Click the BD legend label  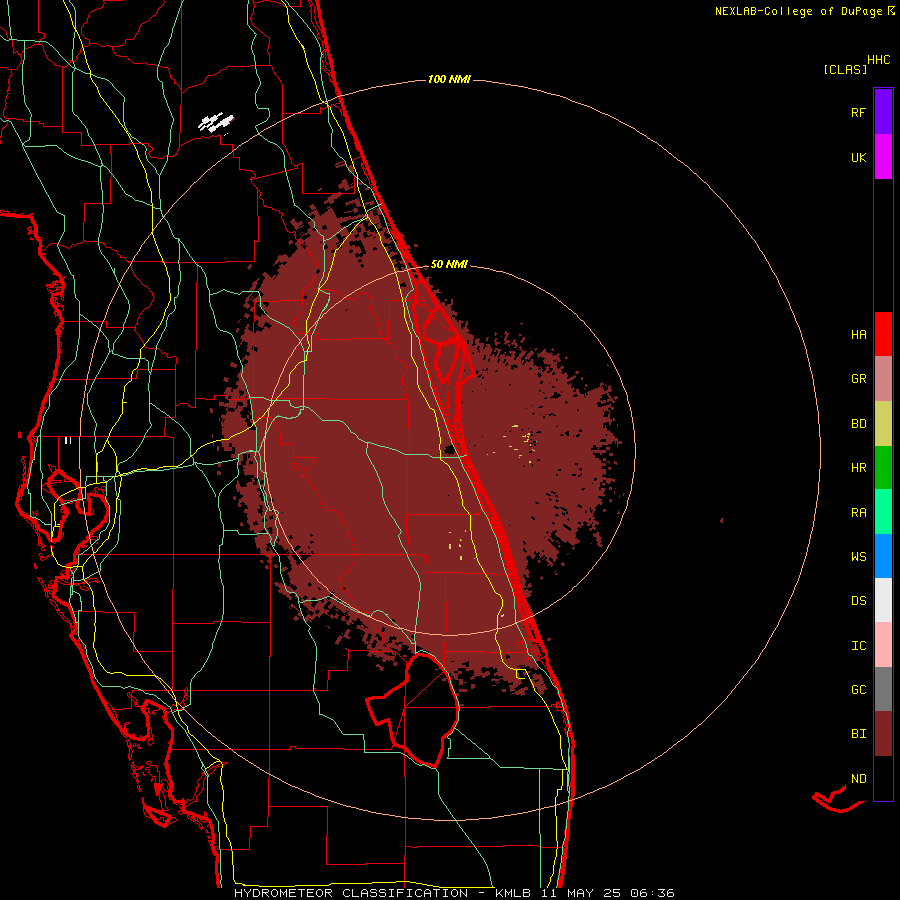(x=859, y=424)
